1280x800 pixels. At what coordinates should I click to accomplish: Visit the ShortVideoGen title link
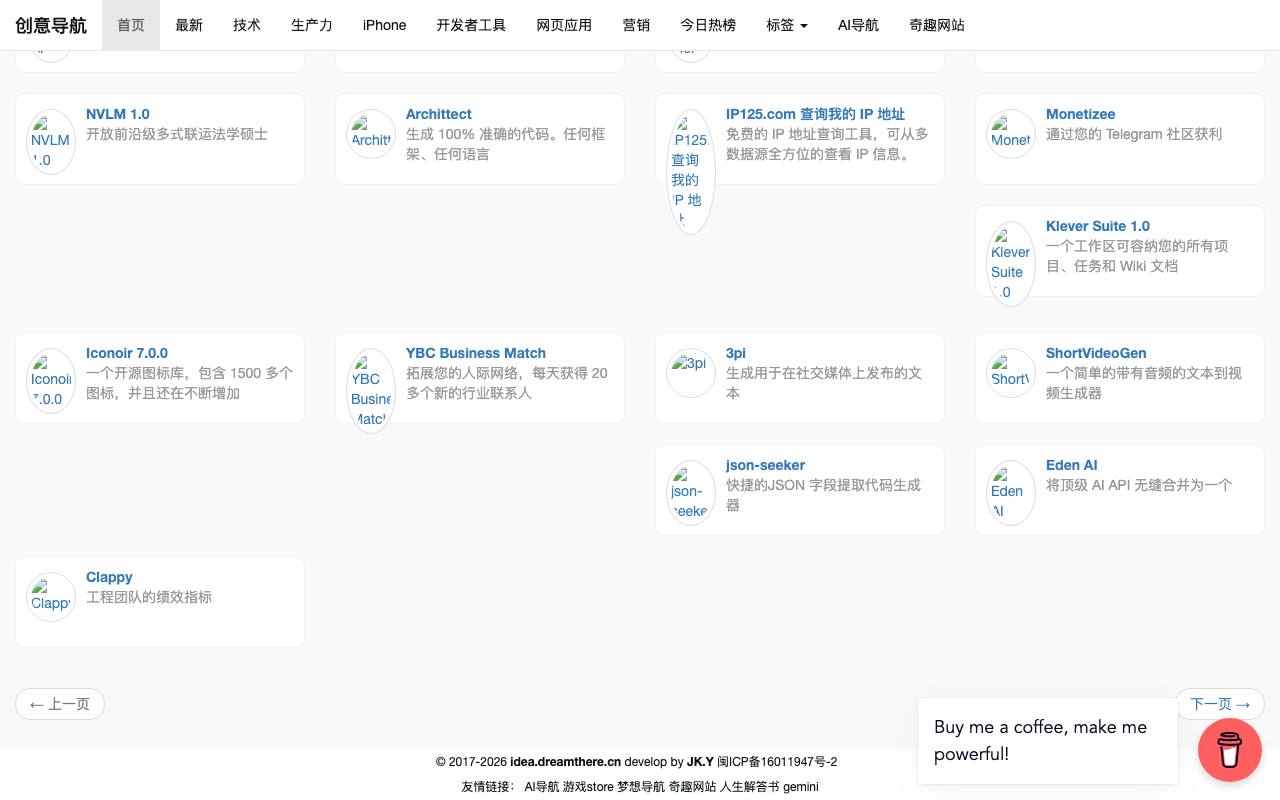point(1096,353)
